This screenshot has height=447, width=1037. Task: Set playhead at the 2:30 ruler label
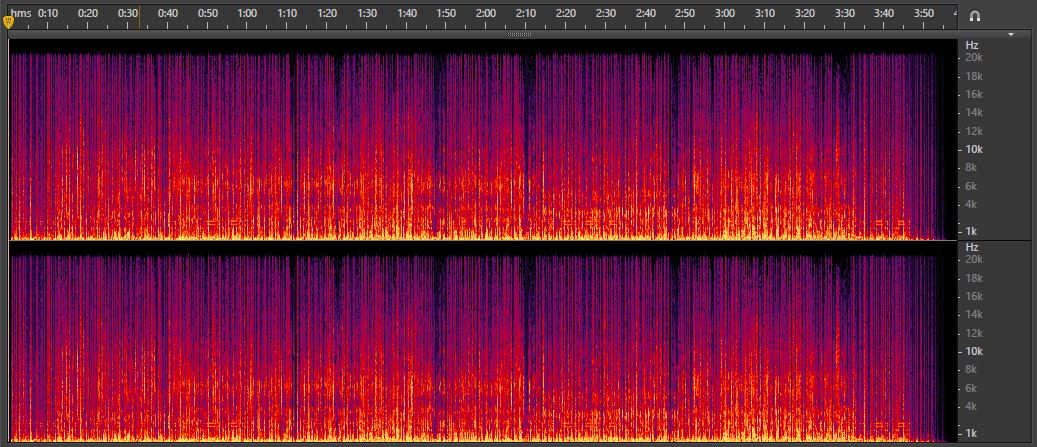[606, 13]
